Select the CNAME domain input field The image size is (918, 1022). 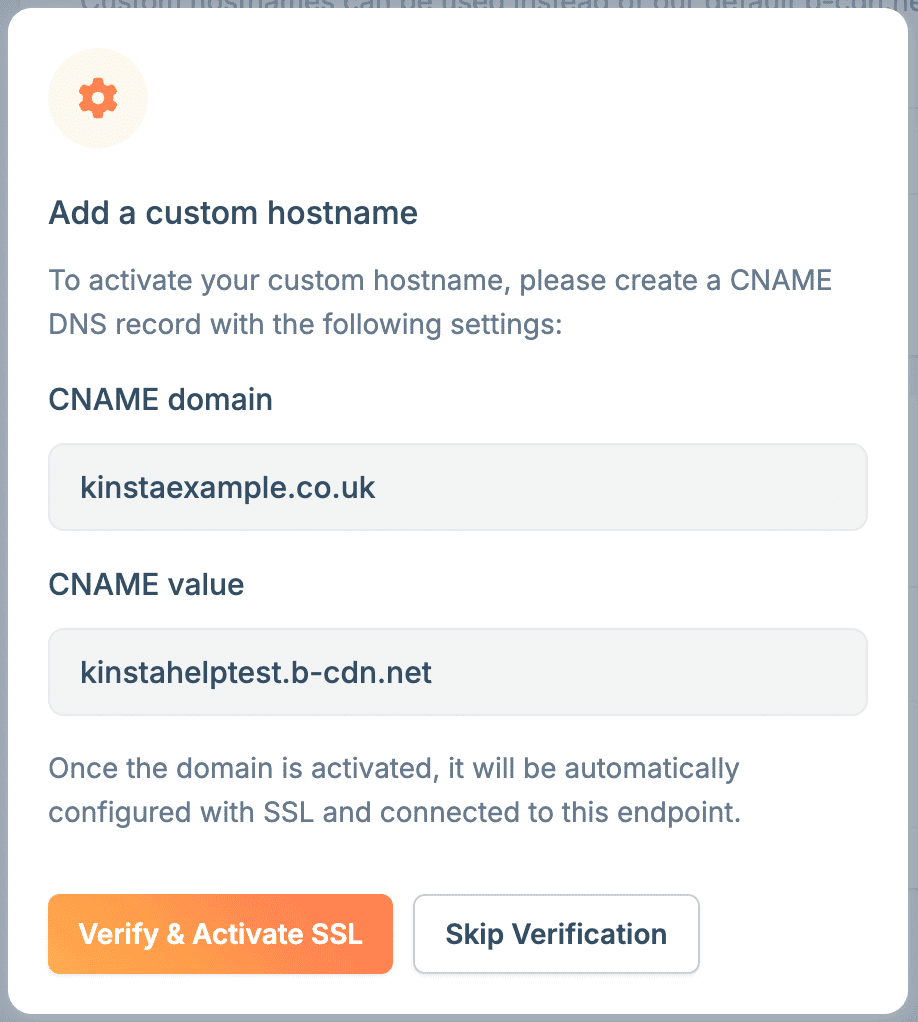tap(456, 487)
